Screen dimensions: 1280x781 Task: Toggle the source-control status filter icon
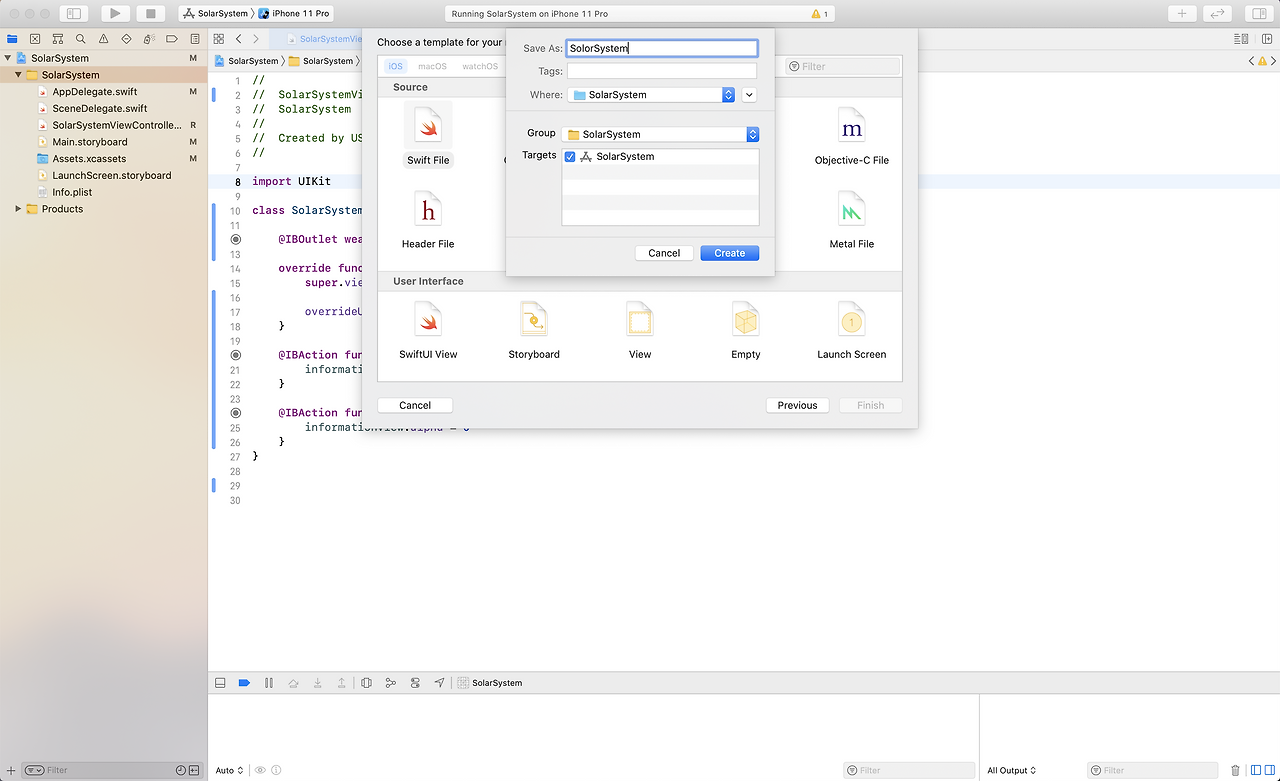[x=194, y=770]
